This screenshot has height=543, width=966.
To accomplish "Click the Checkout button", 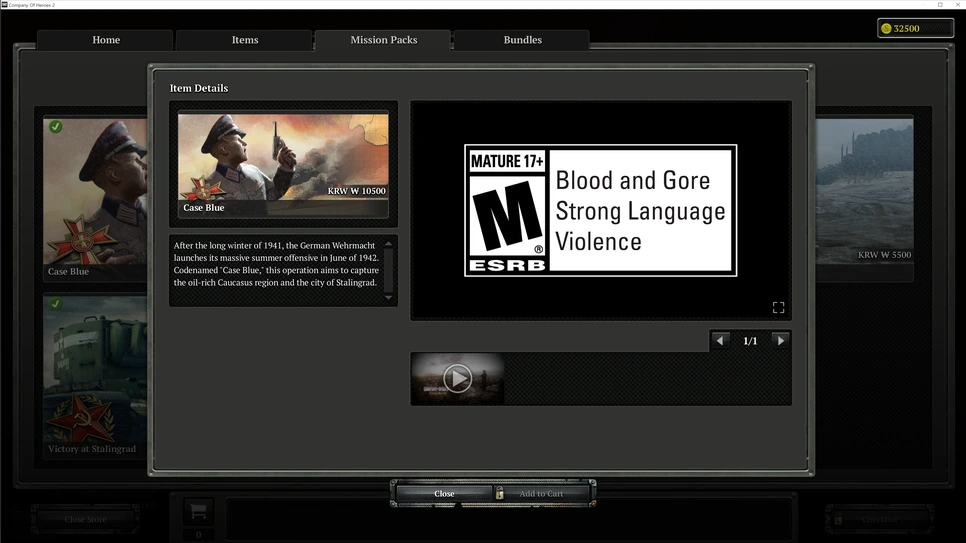I will tap(880, 519).
